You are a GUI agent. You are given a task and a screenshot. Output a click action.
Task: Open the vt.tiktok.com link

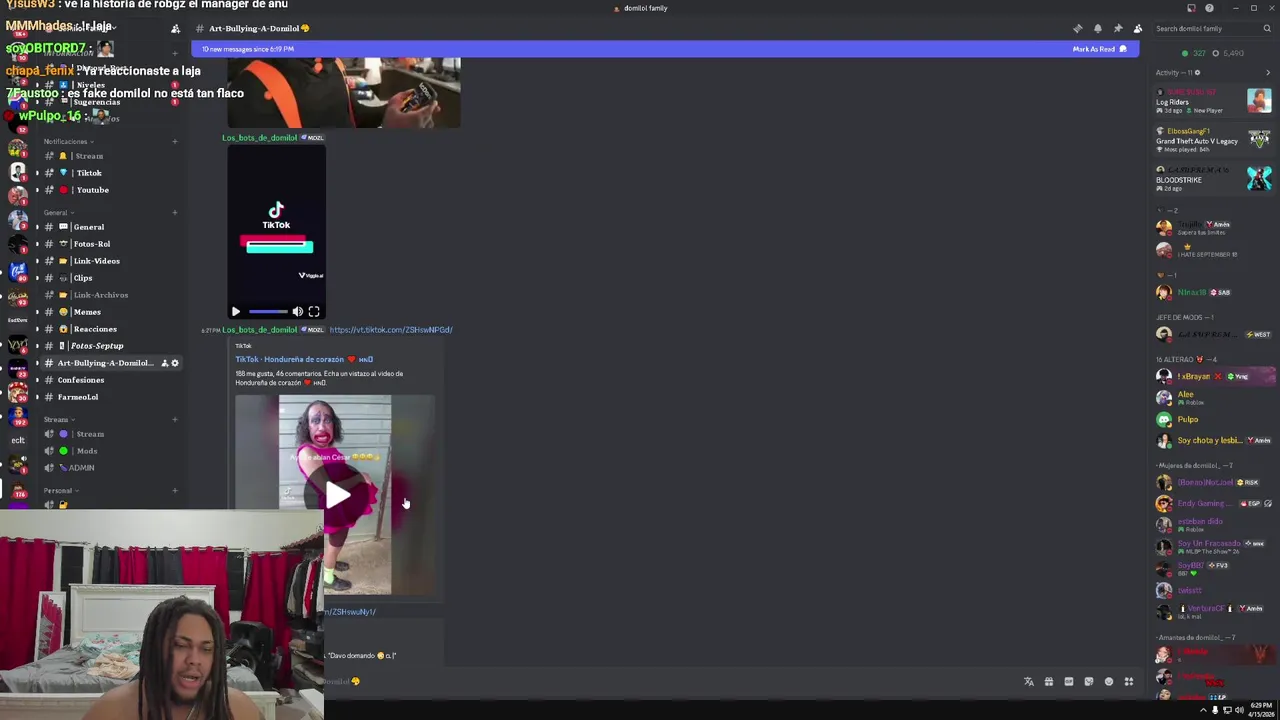391,330
